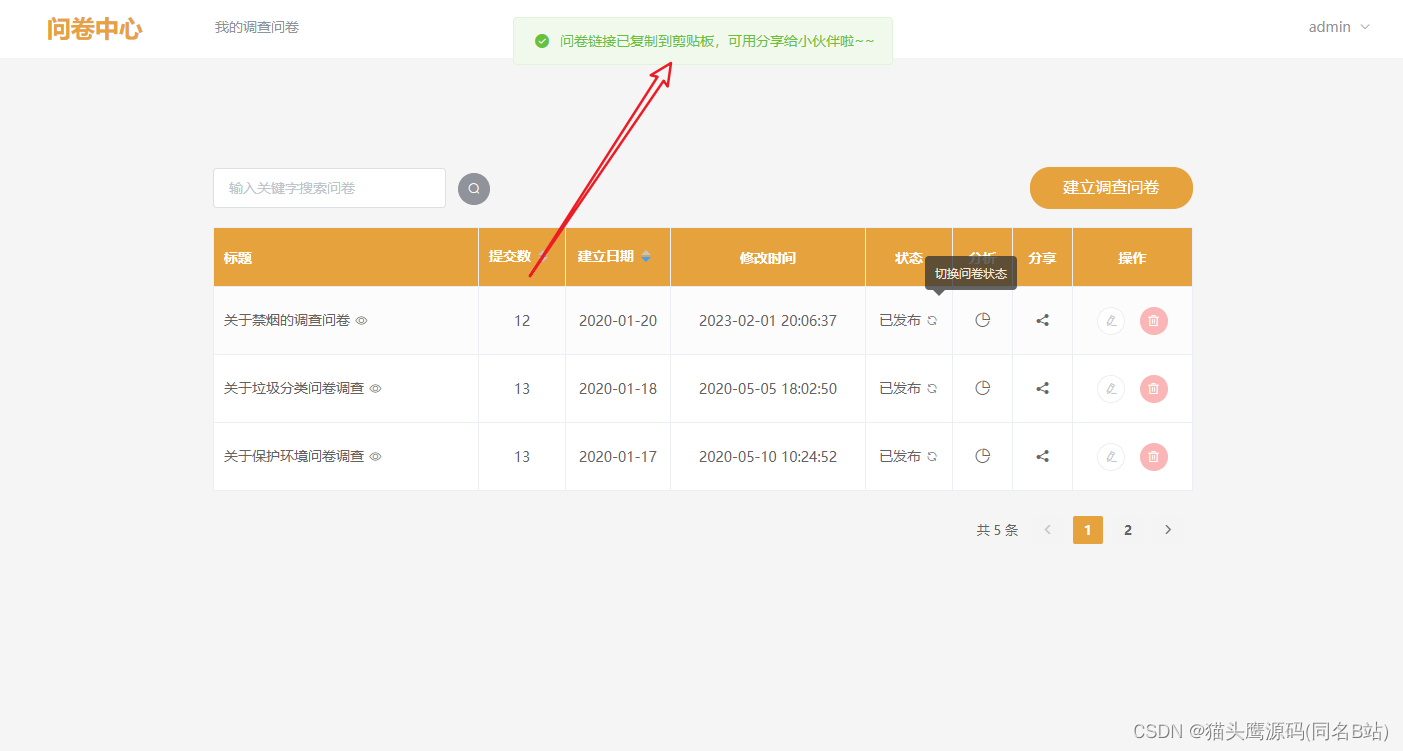The height and width of the screenshot is (751, 1403).
Task: Preview the 关于保护环境问卷调查 eye icon
Action: [x=376, y=457]
